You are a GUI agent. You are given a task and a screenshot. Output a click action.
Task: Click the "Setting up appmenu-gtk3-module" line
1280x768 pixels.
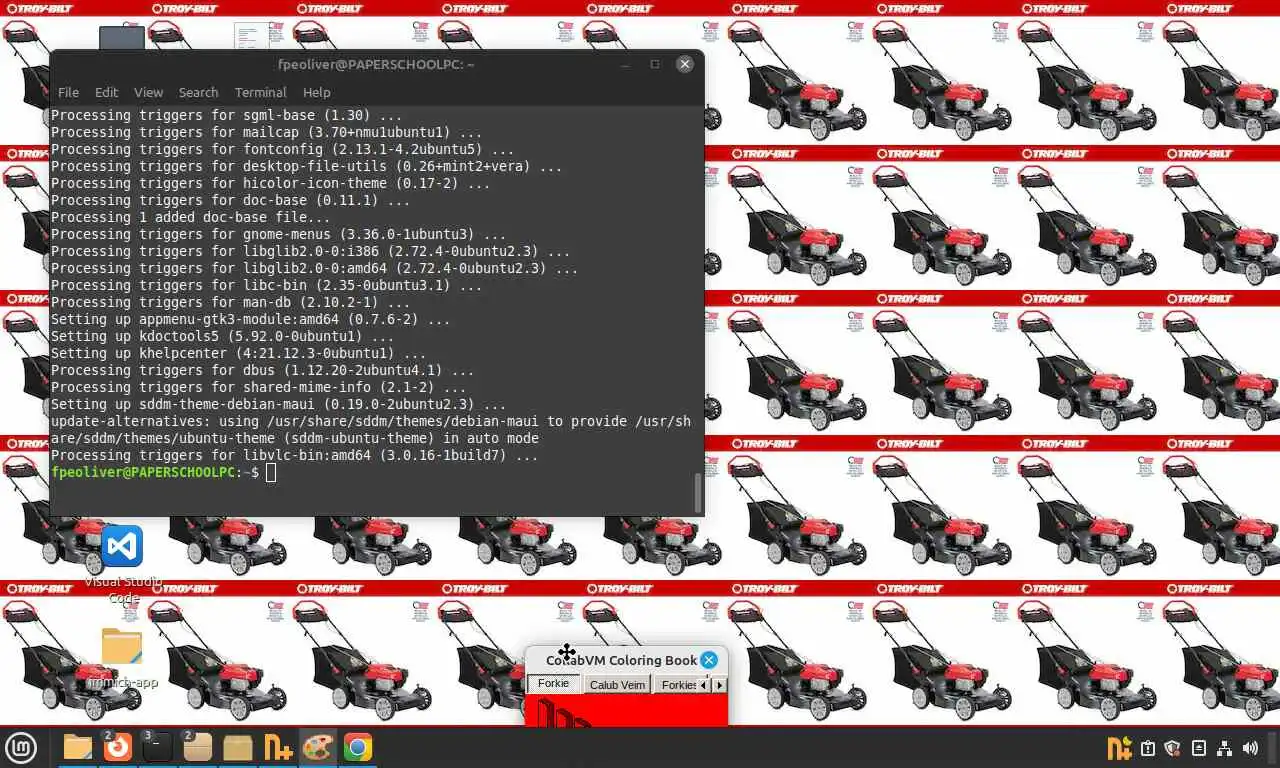(251, 319)
